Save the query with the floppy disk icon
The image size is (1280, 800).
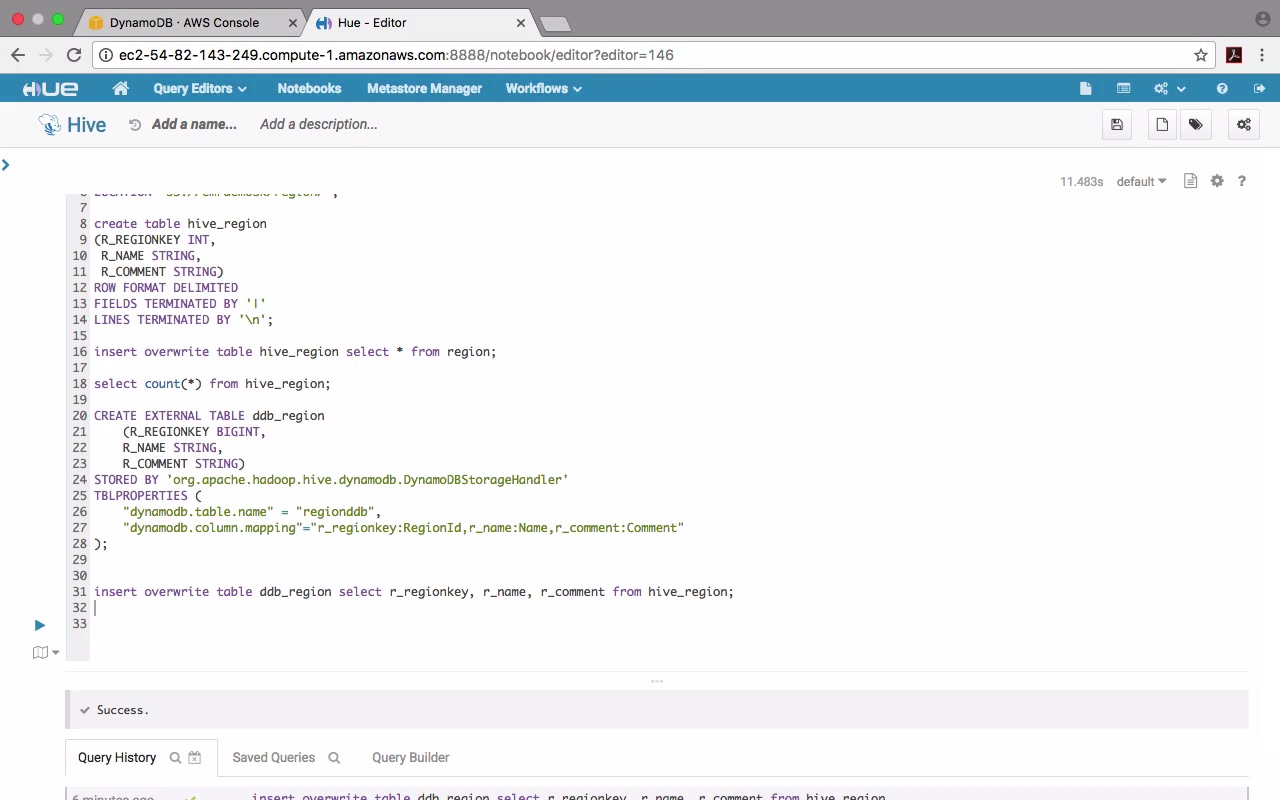(1117, 125)
